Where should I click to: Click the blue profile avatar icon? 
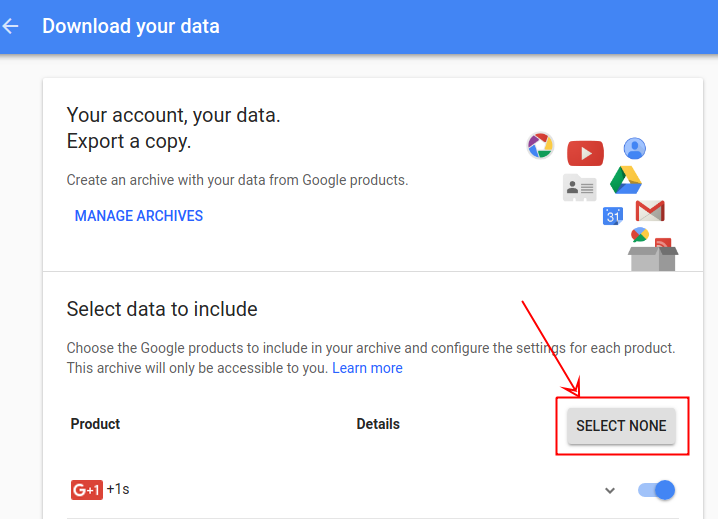coord(634,149)
